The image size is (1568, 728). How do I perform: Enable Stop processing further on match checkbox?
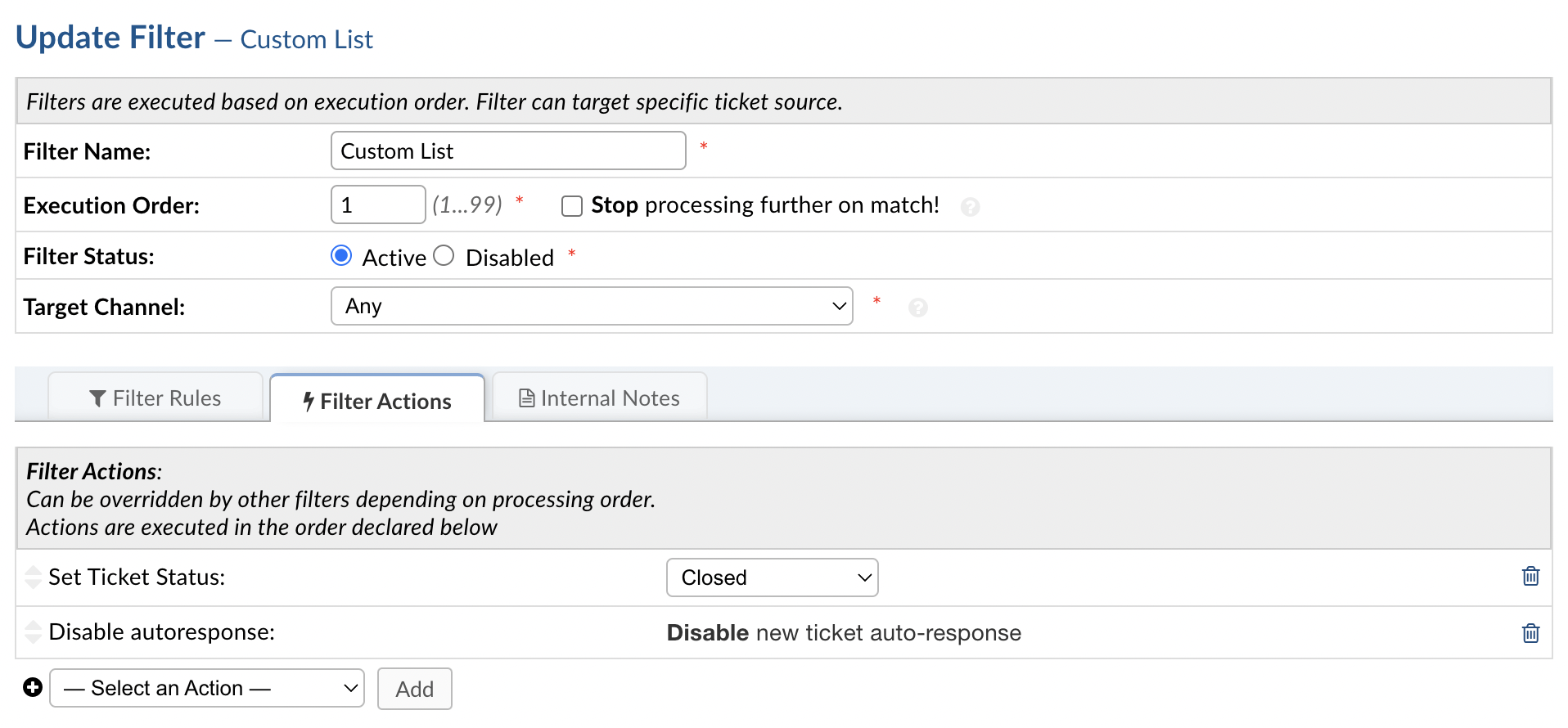[572, 206]
